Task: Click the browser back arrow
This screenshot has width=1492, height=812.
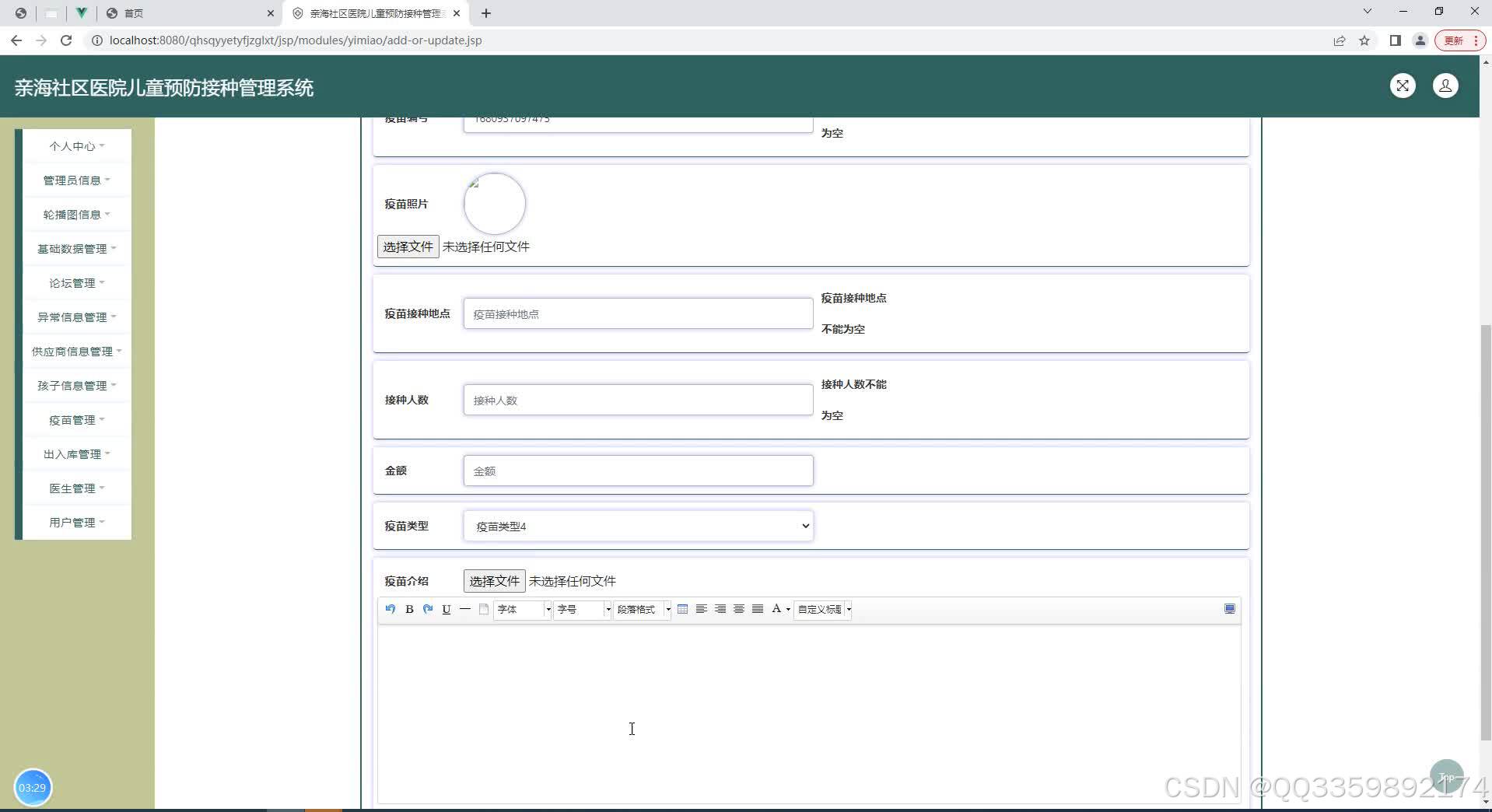Action: (x=16, y=40)
